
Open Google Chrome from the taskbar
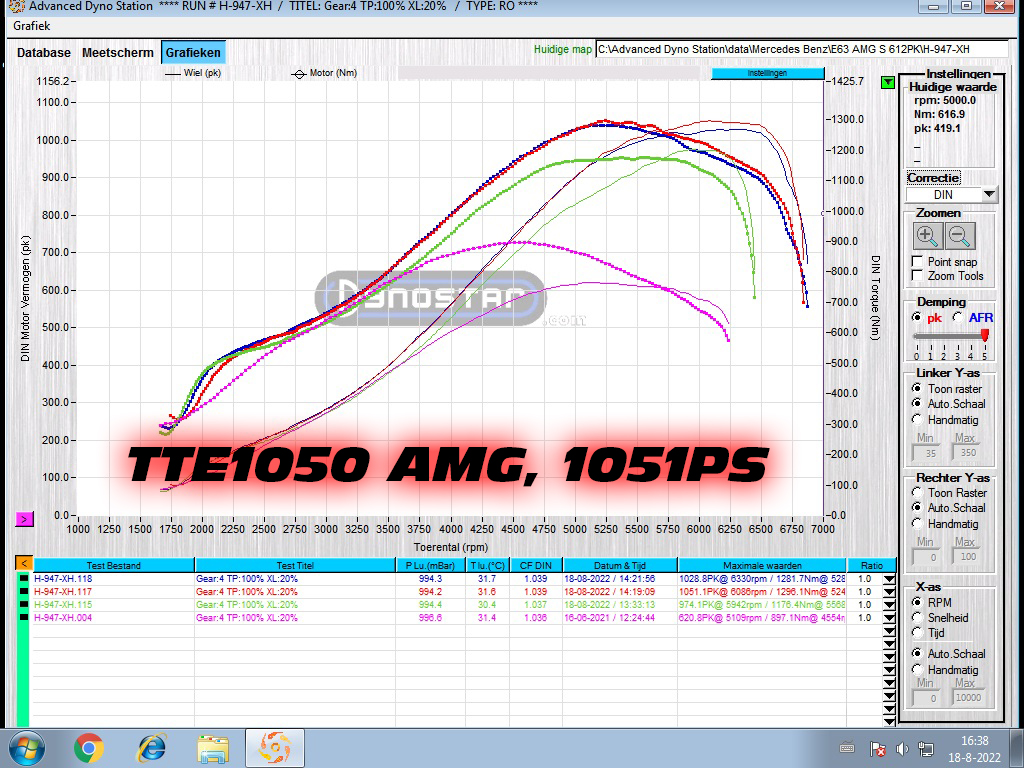point(88,747)
